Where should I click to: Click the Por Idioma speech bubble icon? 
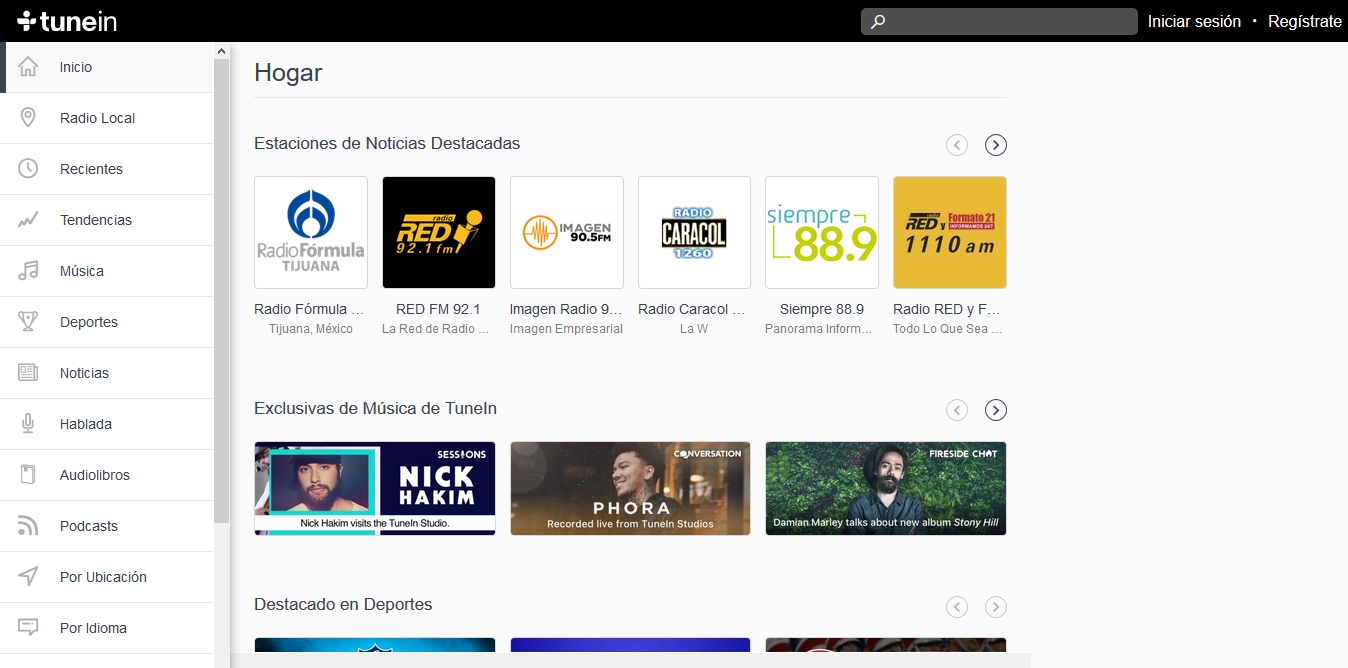pos(28,628)
